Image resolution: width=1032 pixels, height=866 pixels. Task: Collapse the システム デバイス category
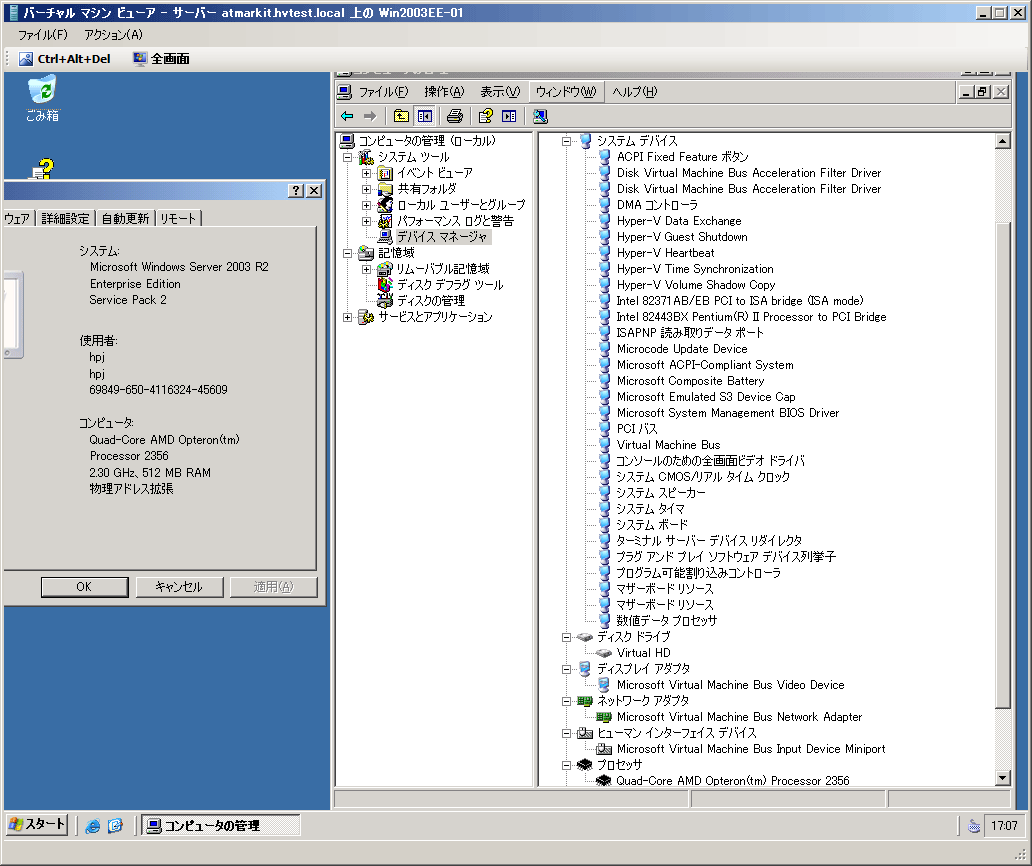pyautogui.click(x=566, y=141)
